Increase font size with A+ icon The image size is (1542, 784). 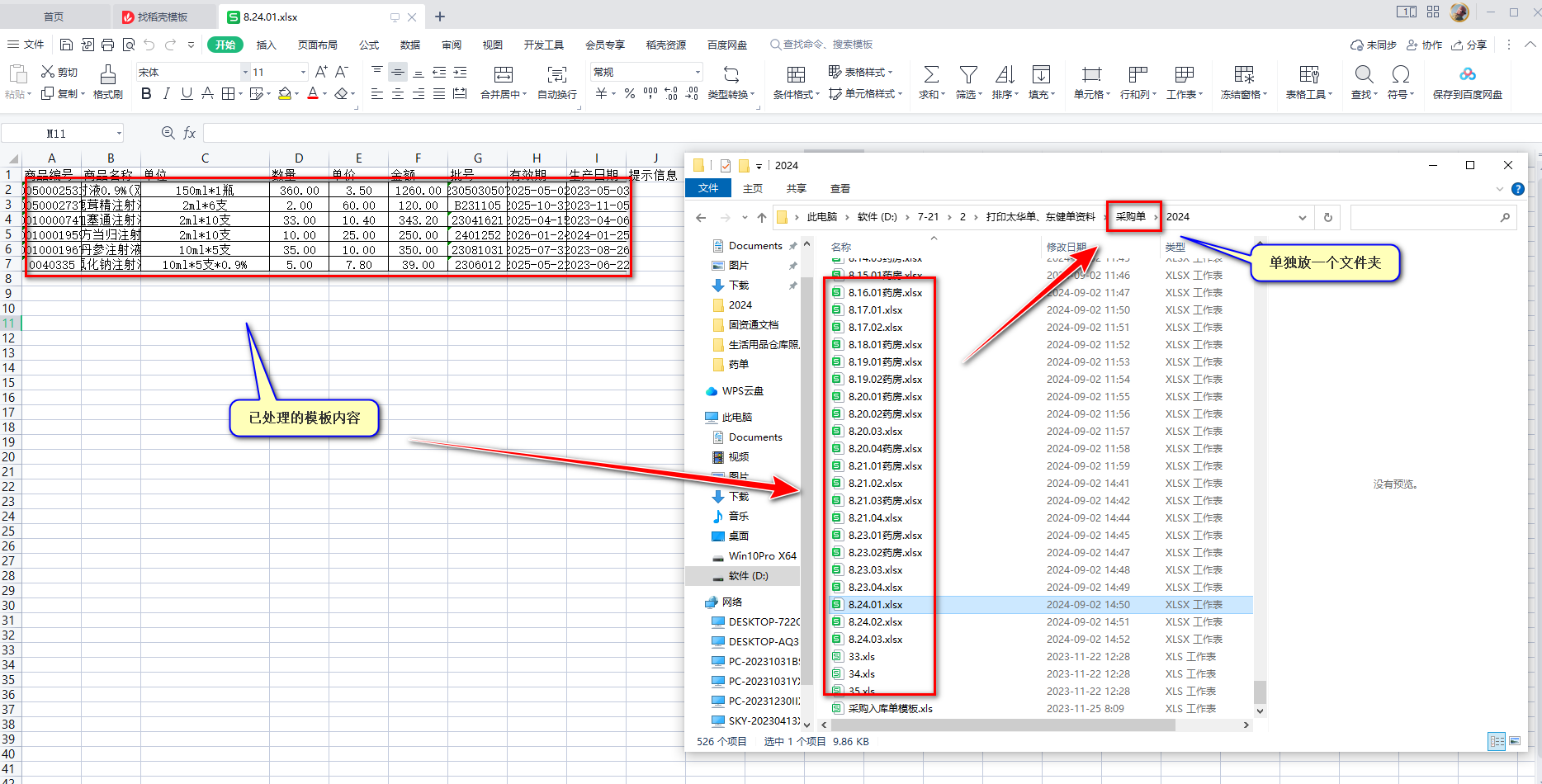(x=322, y=73)
